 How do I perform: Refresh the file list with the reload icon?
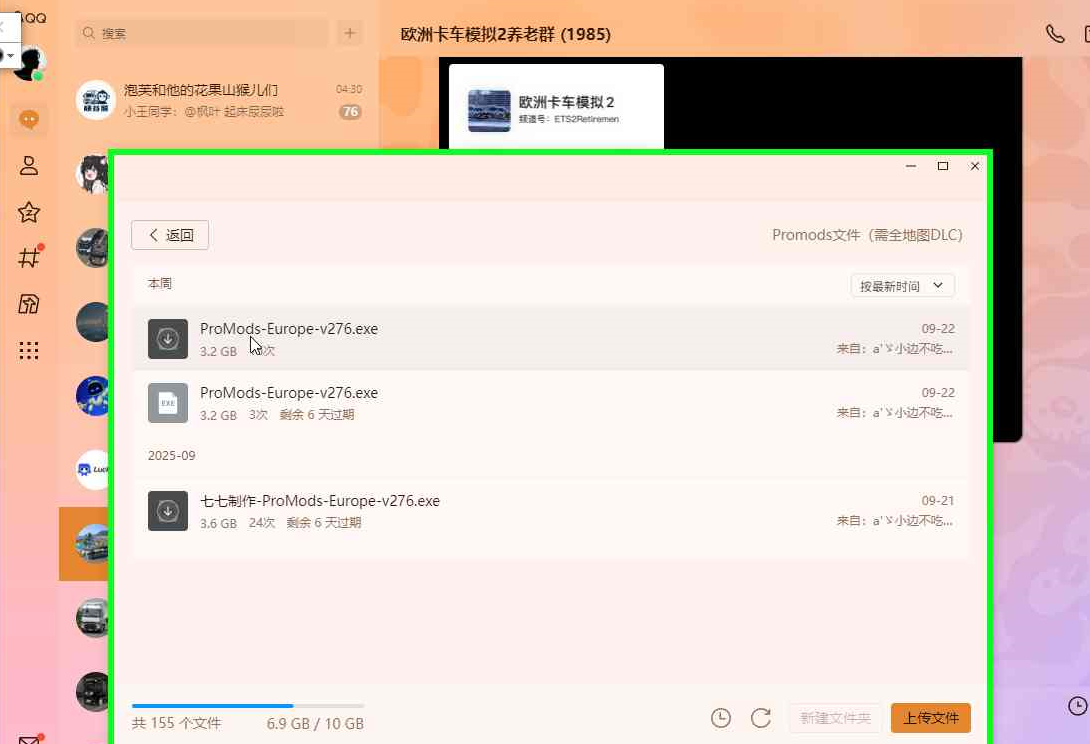761,718
